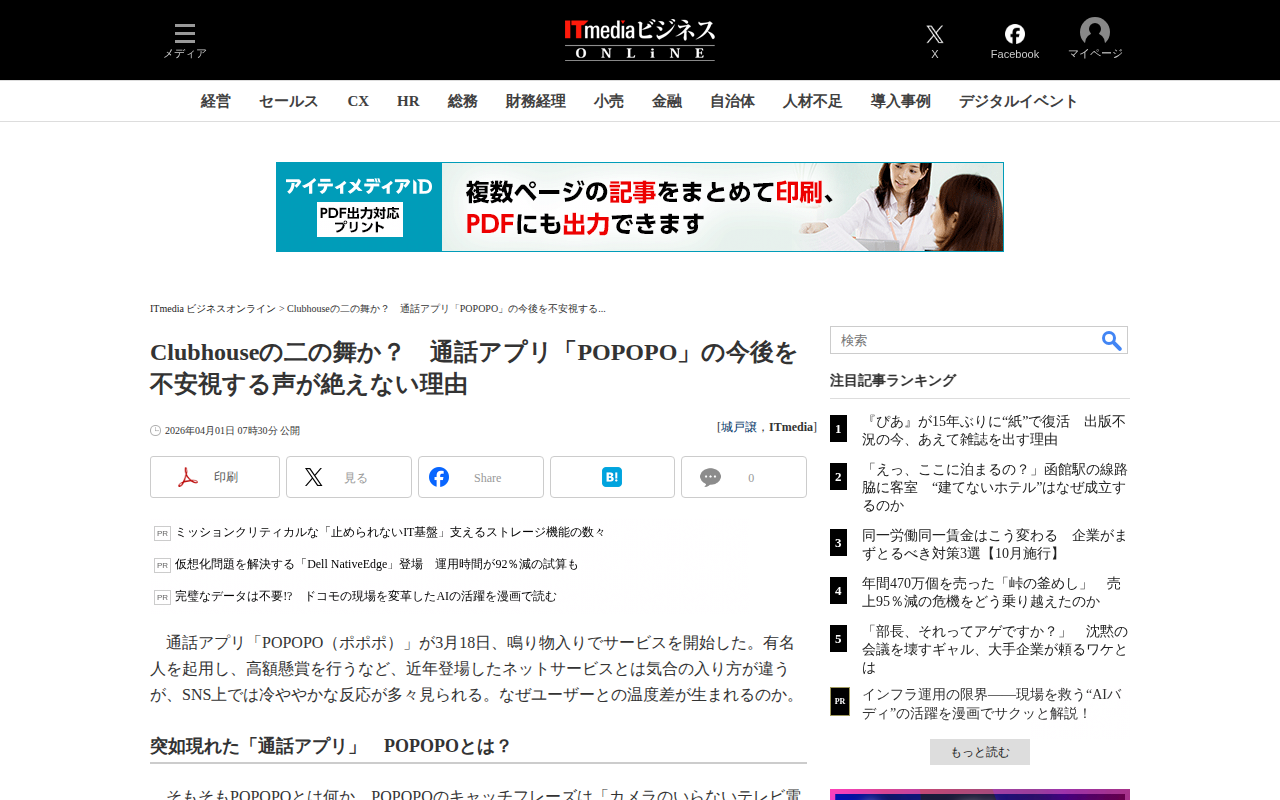Open the comments bubble button
Screen dimensions: 1280x800
coord(744,477)
